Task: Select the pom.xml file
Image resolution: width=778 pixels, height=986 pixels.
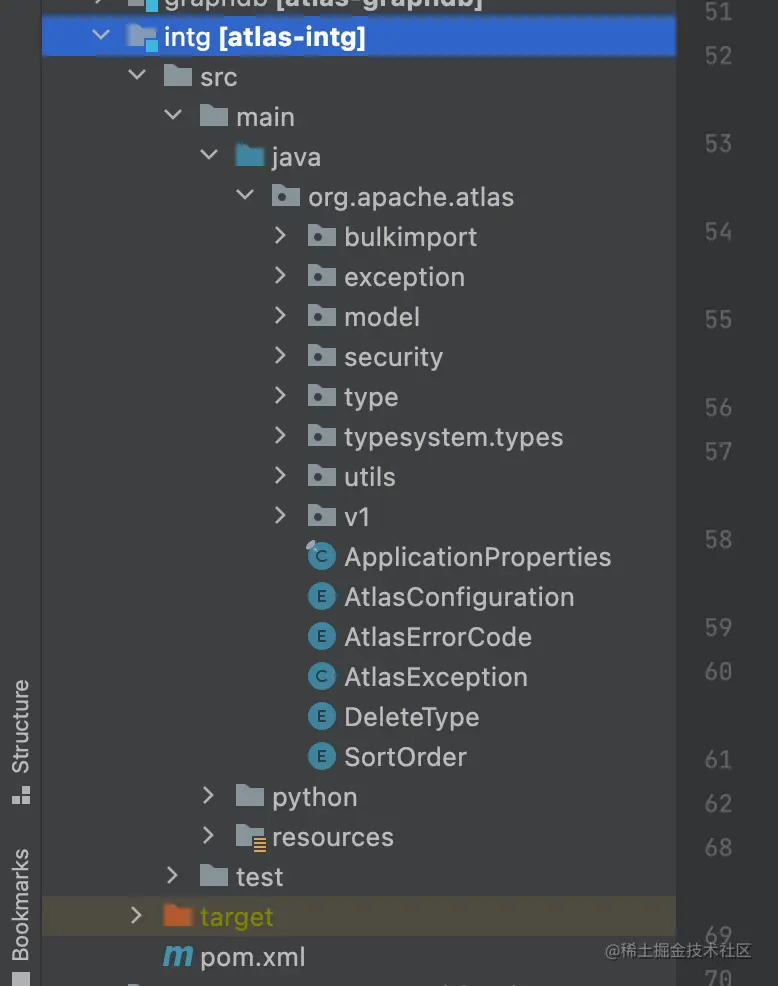Action: (x=252, y=957)
